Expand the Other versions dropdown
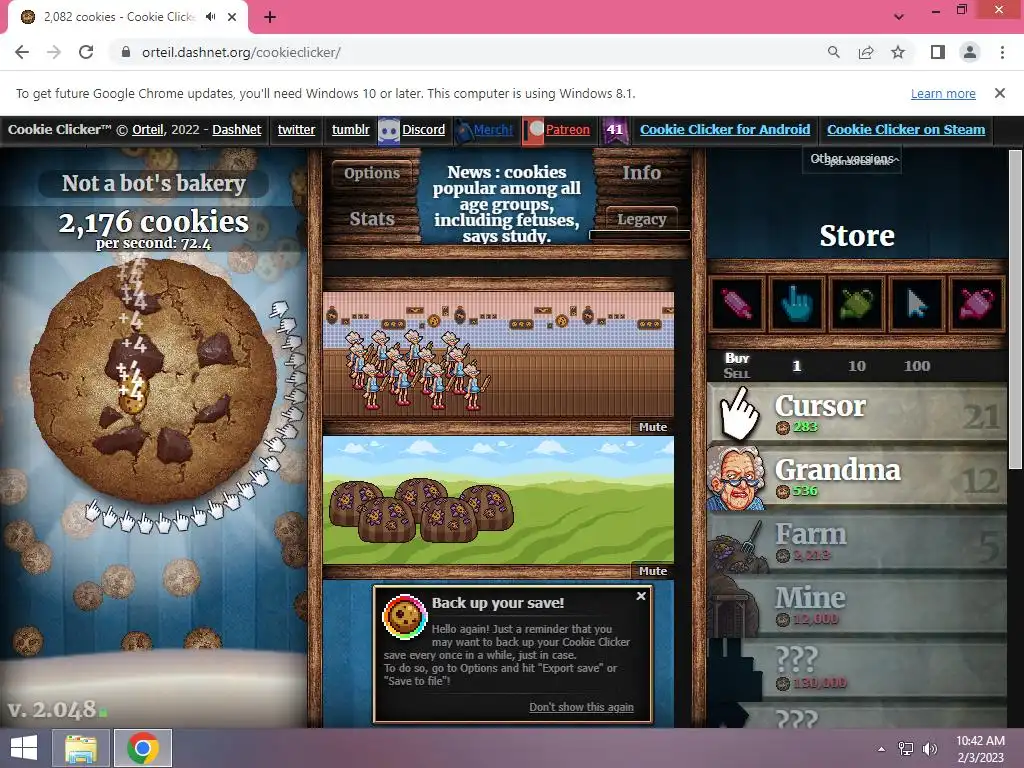Viewport: 1024px width, 768px height. tap(852, 159)
